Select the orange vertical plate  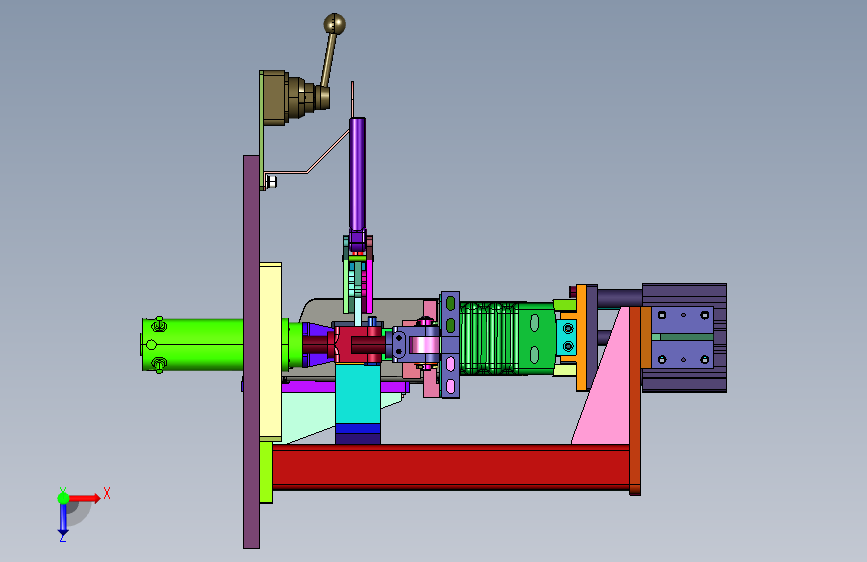tap(581, 337)
